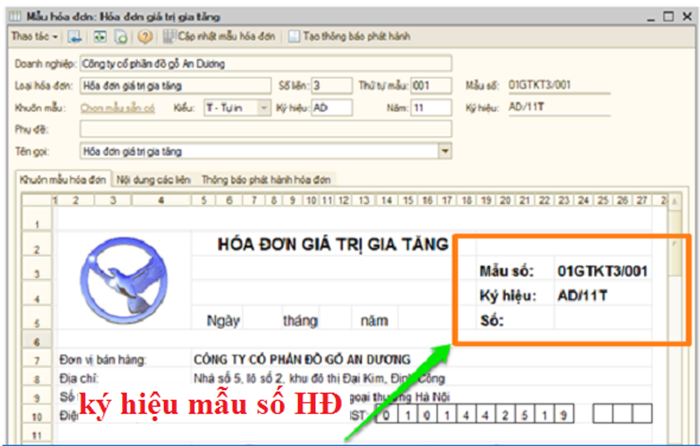Switch to Nội dung các liên tab
Viewport: 700px width, 446px height.
click(154, 180)
